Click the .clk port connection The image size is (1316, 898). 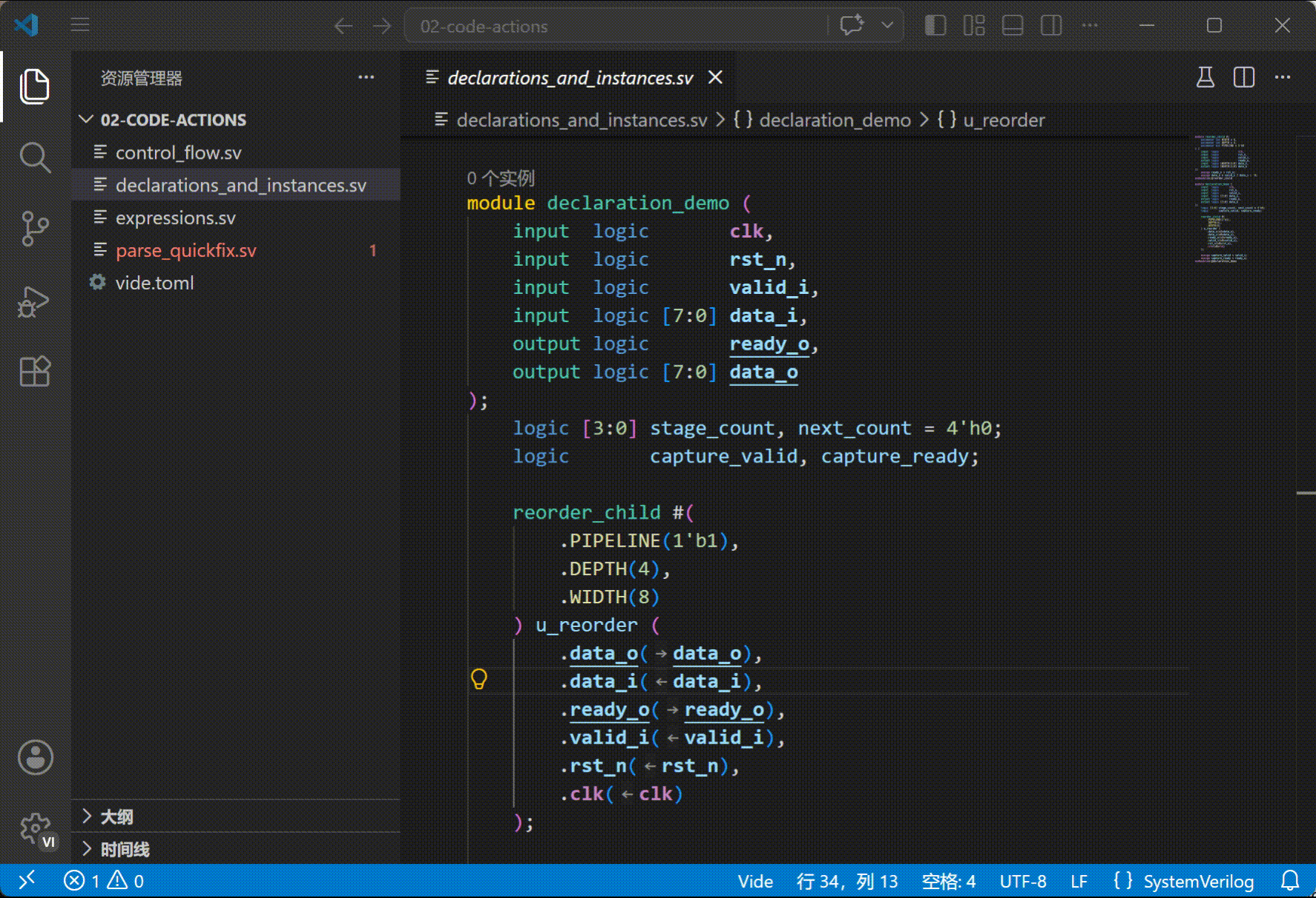[620, 794]
